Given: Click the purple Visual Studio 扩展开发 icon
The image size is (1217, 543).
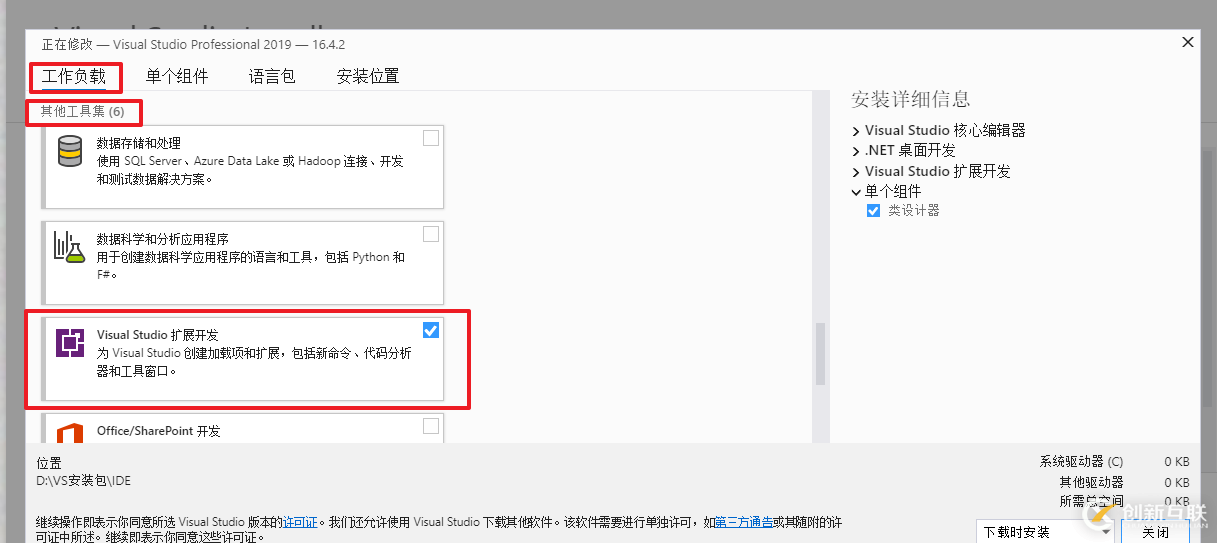Looking at the screenshot, I should (x=69, y=343).
